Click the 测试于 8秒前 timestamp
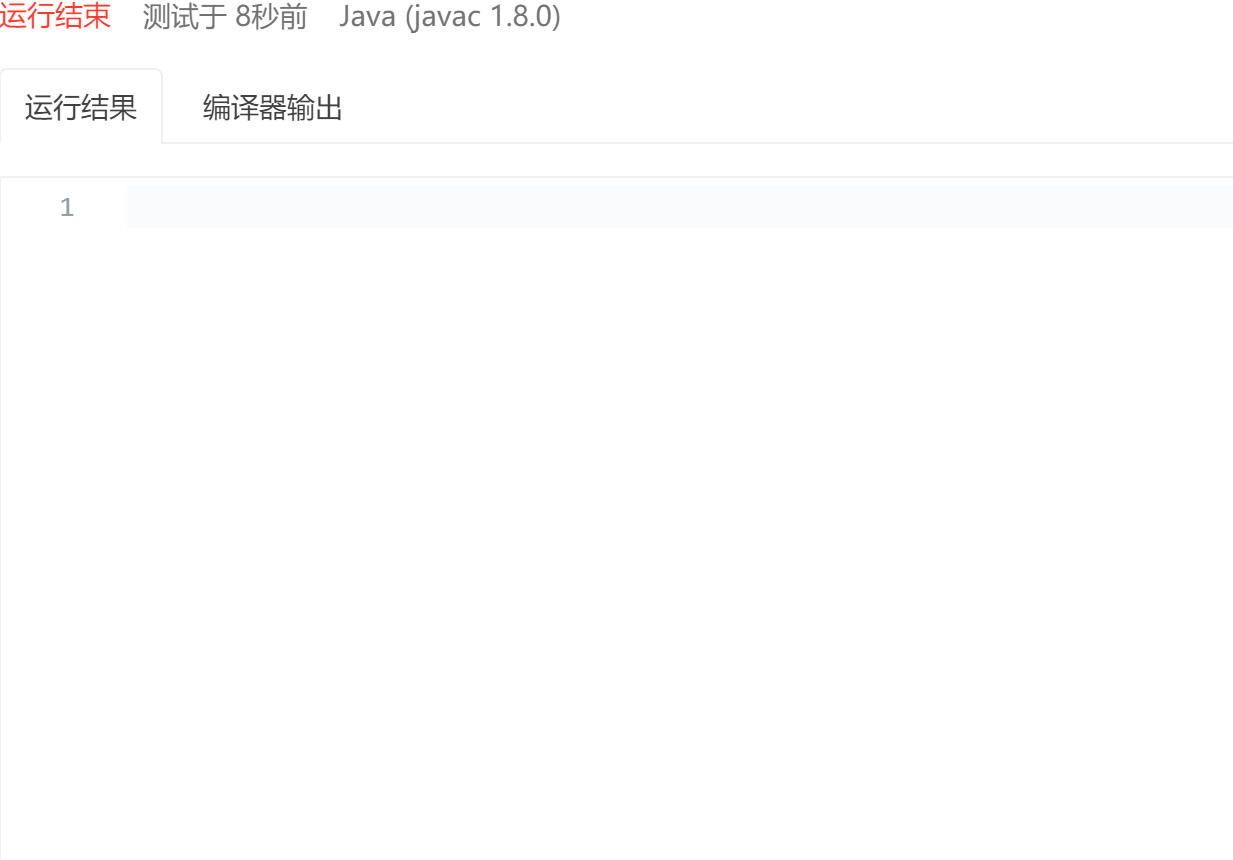 [x=225, y=17]
